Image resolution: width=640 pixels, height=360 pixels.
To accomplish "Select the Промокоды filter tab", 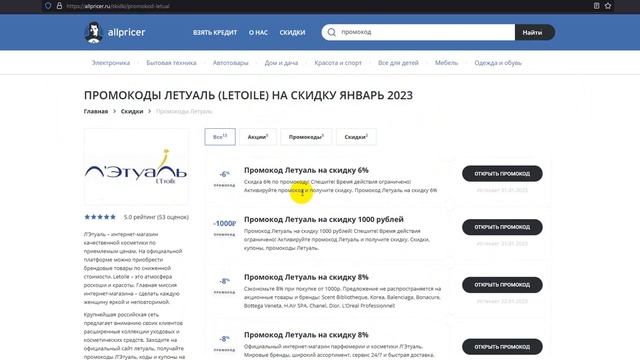I will [306, 137].
